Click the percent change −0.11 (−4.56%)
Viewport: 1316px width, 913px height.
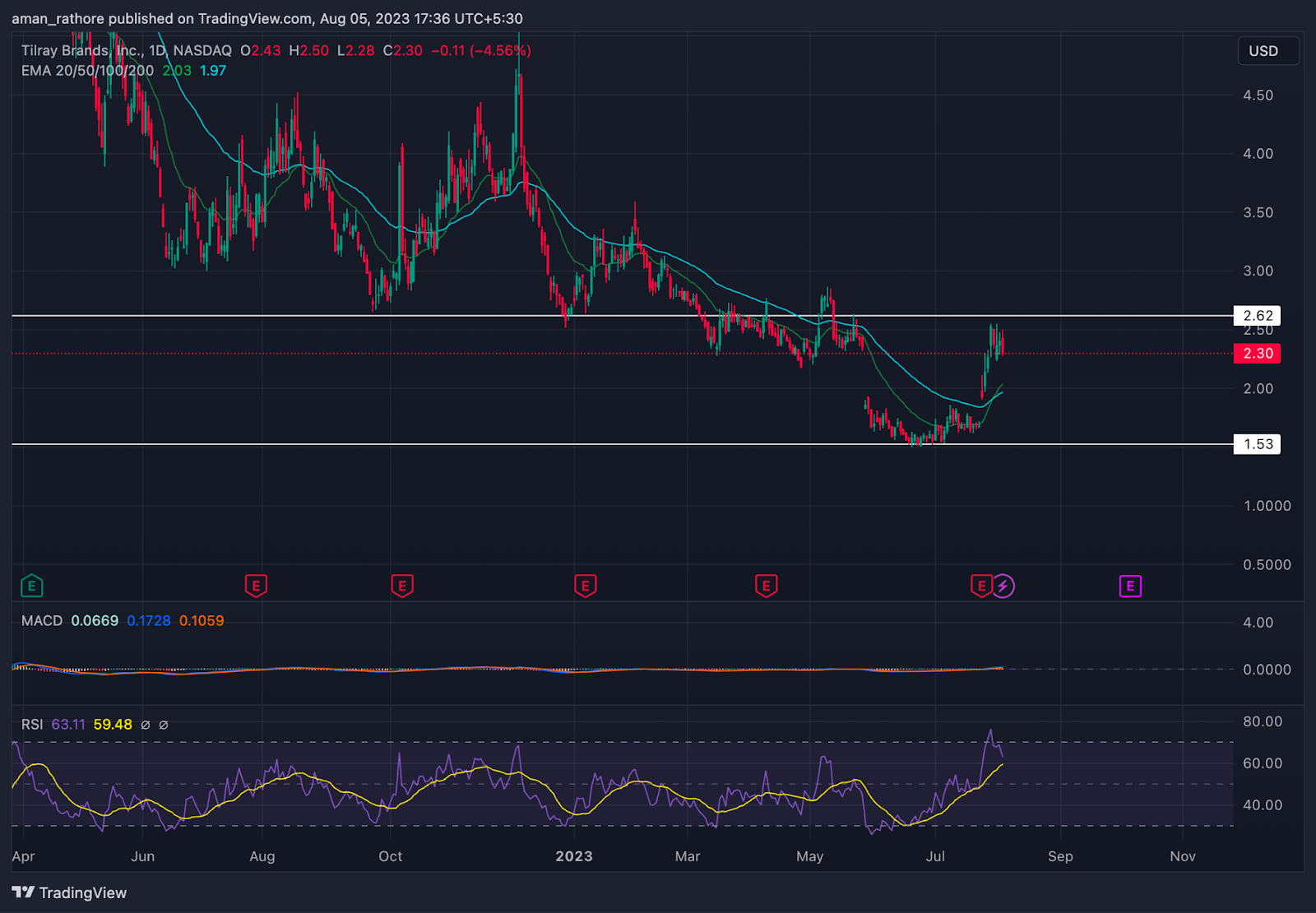pos(481,50)
